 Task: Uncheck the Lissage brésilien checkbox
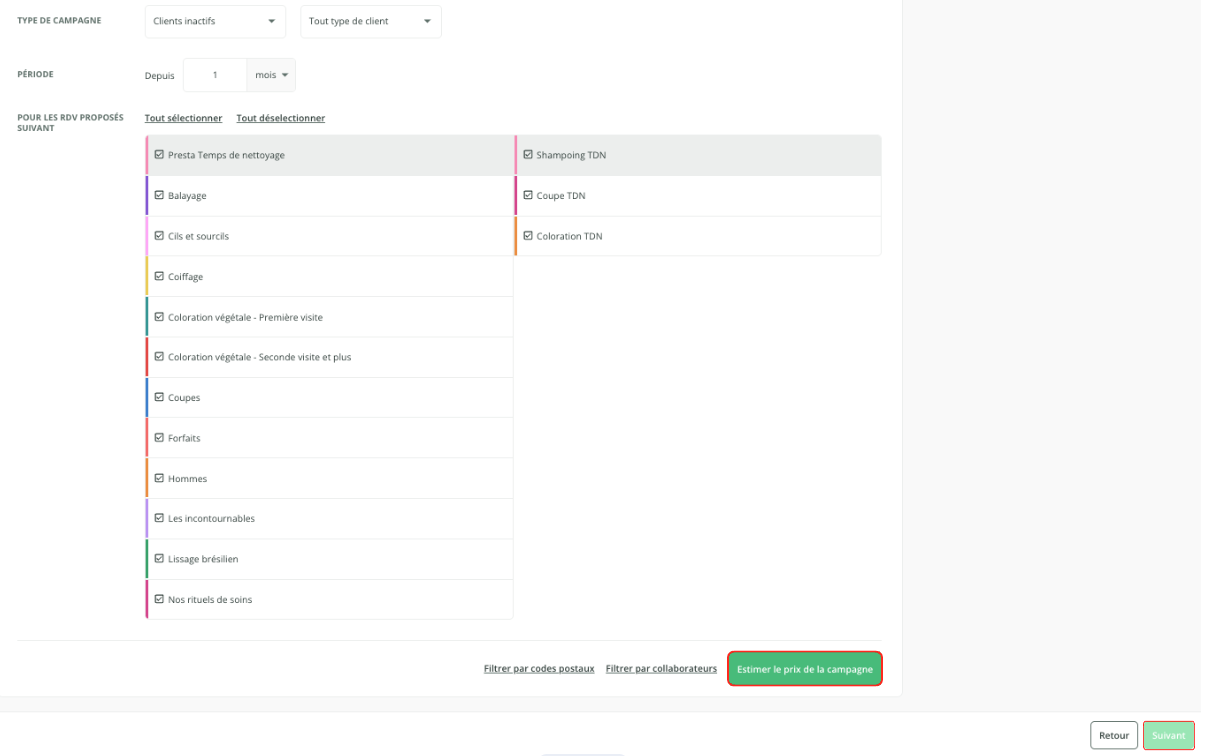tap(159, 559)
